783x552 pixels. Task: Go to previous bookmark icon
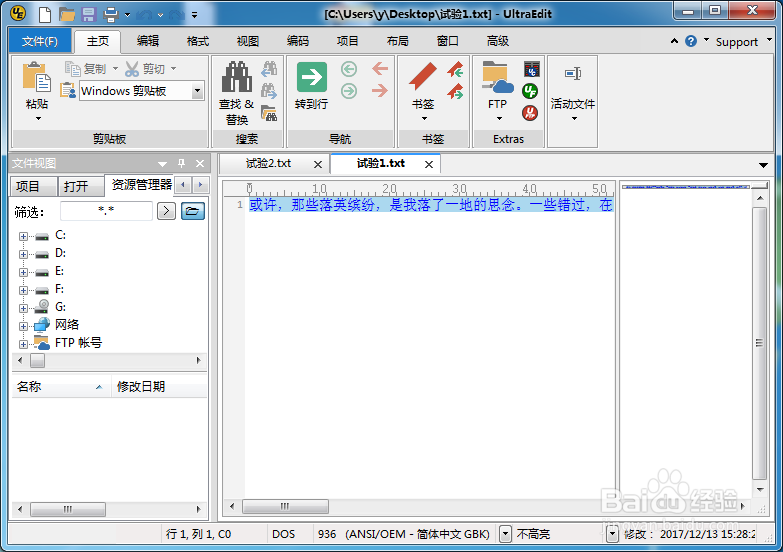pos(455,69)
